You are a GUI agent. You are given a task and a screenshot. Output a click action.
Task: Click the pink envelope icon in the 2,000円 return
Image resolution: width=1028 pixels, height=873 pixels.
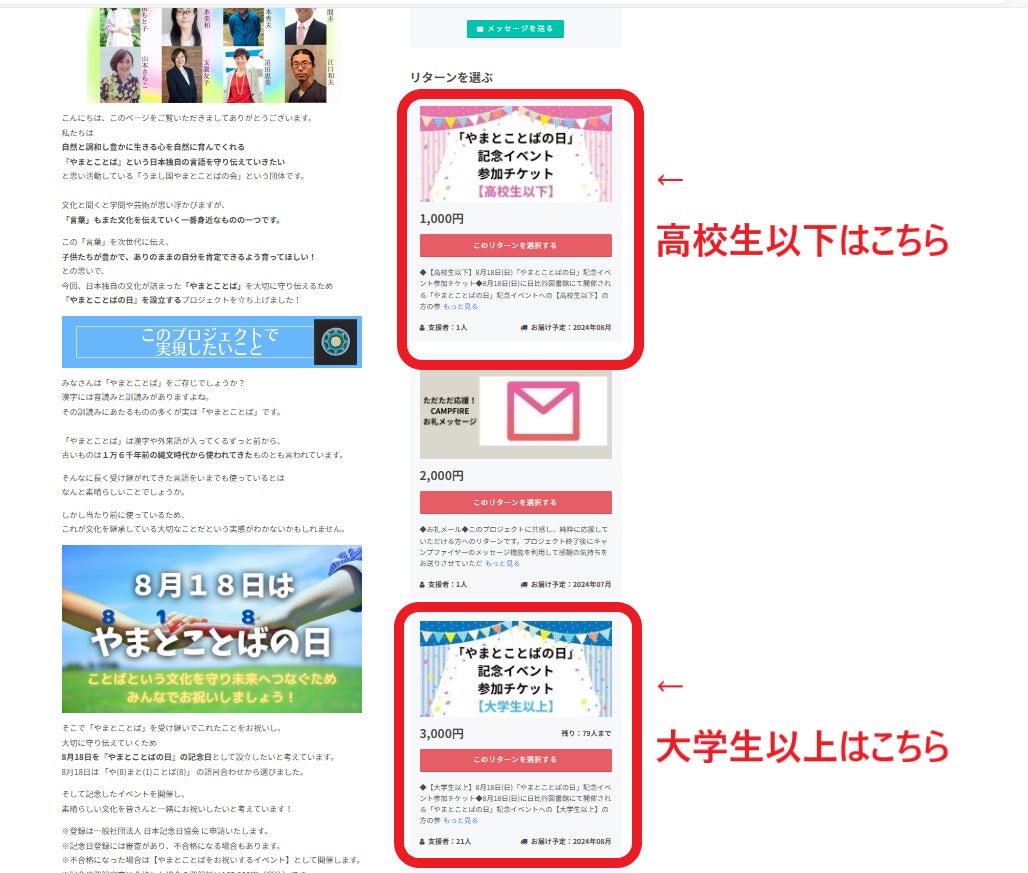point(543,410)
